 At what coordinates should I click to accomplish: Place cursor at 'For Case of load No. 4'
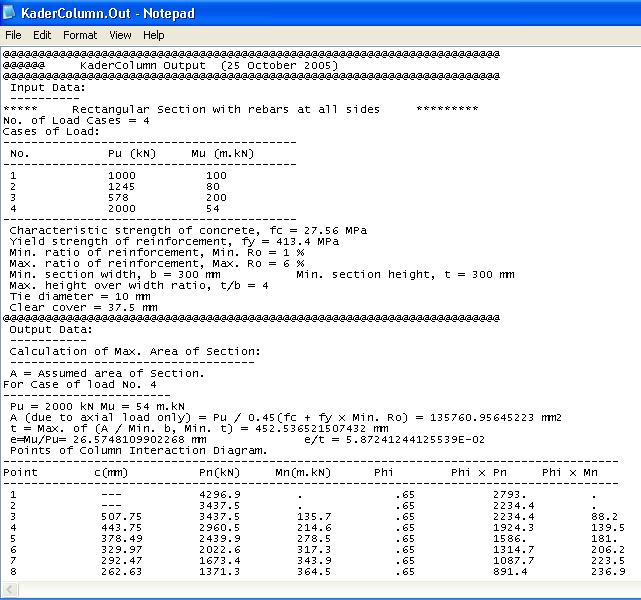click(80, 384)
